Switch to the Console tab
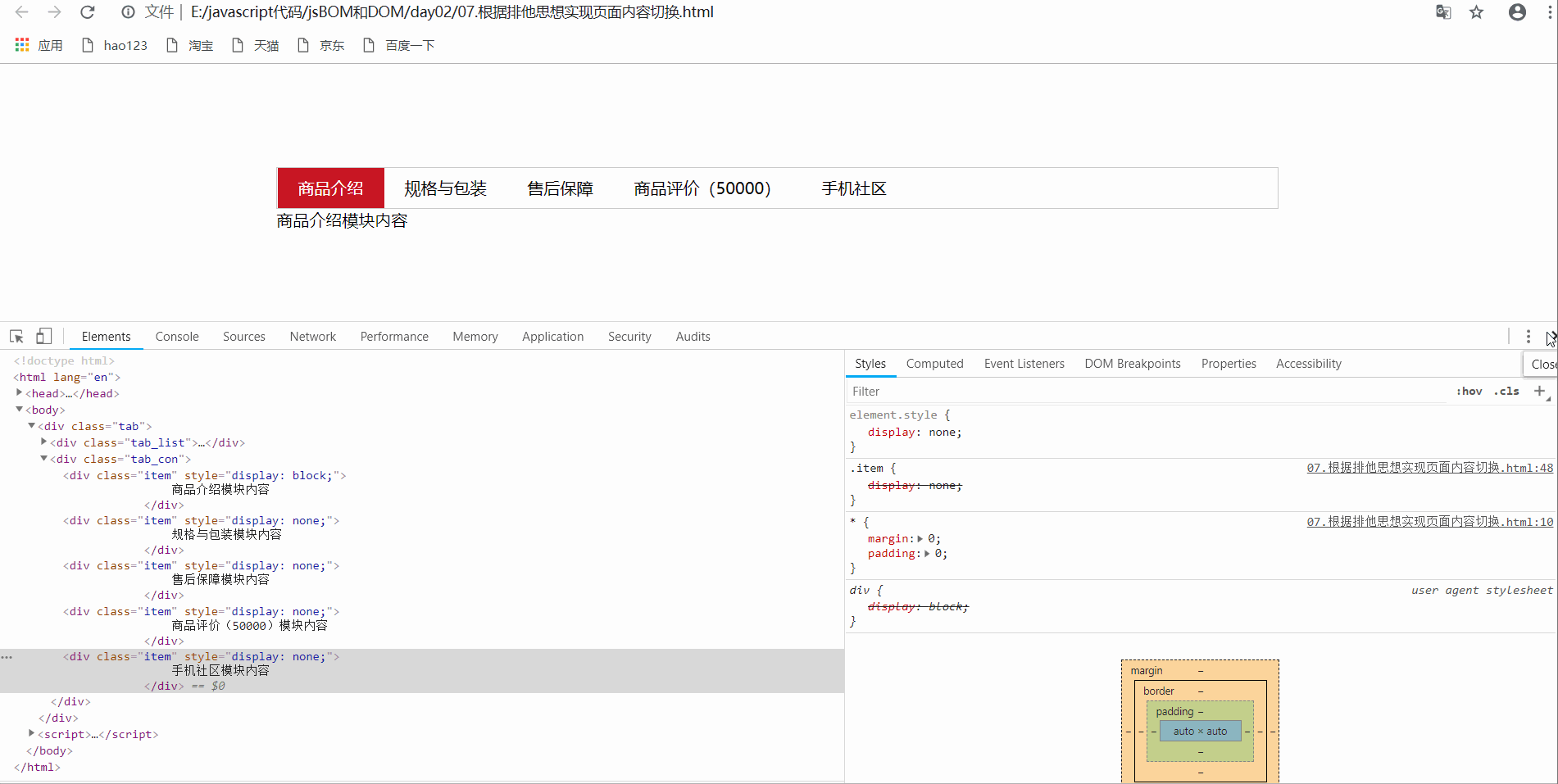Viewport: 1558px width, 784px height. coord(177,336)
